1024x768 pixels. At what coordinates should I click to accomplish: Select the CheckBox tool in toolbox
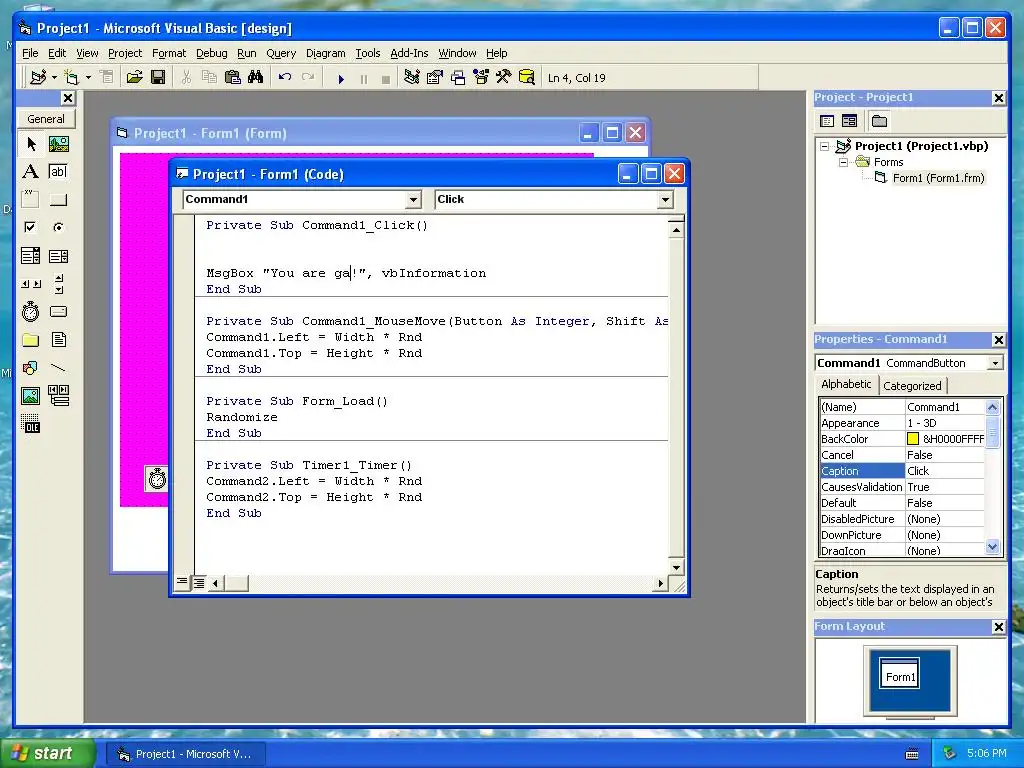[x=31, y=227]
